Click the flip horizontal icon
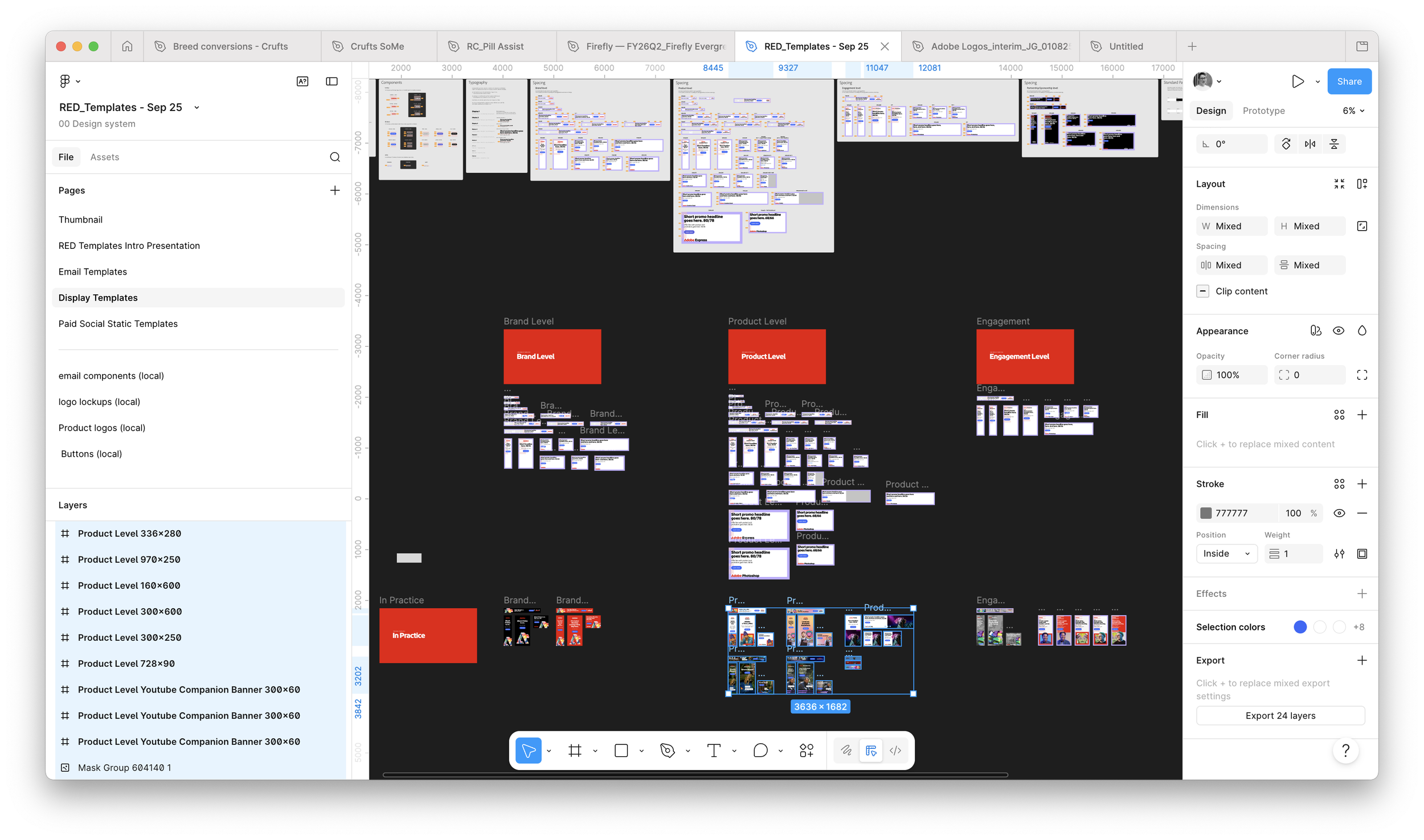The image size is (1424, 840). tap(1310, 144)
